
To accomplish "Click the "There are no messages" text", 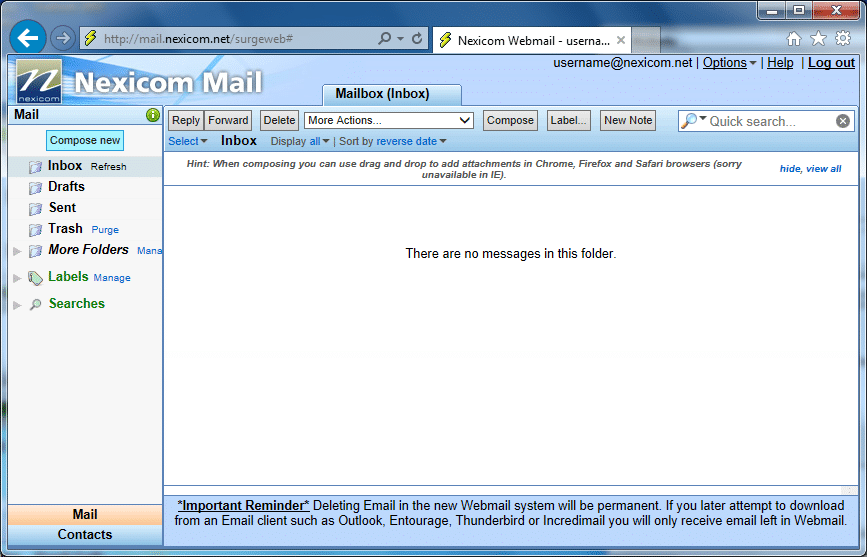I will point(510,253).
